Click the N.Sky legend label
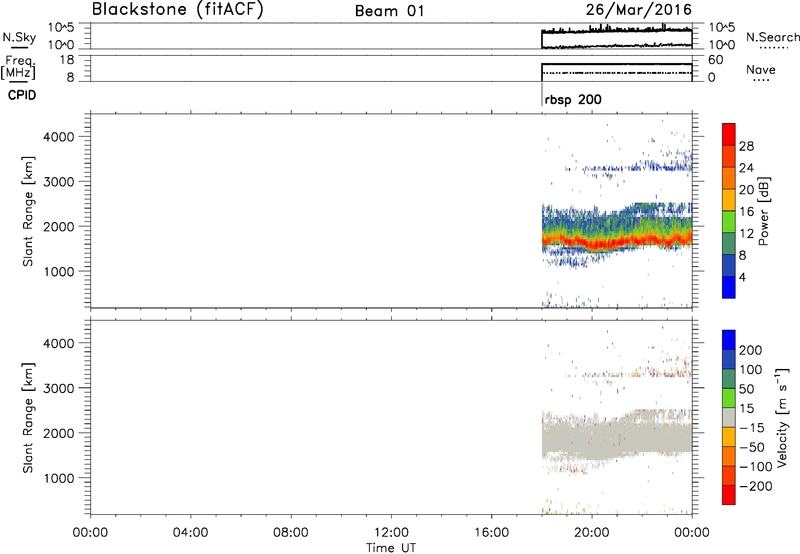Screen dimensions: 800x554 click(19, 37)
